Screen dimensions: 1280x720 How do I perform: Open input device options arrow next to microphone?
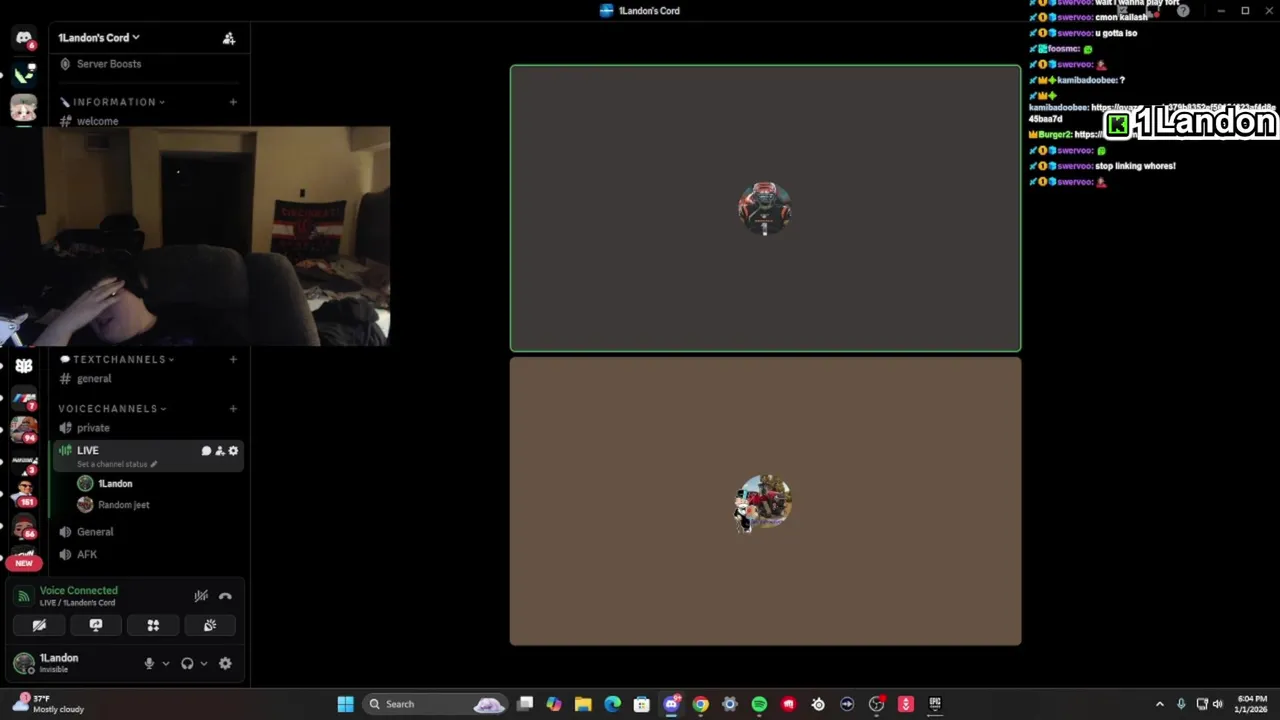[166, 664]
